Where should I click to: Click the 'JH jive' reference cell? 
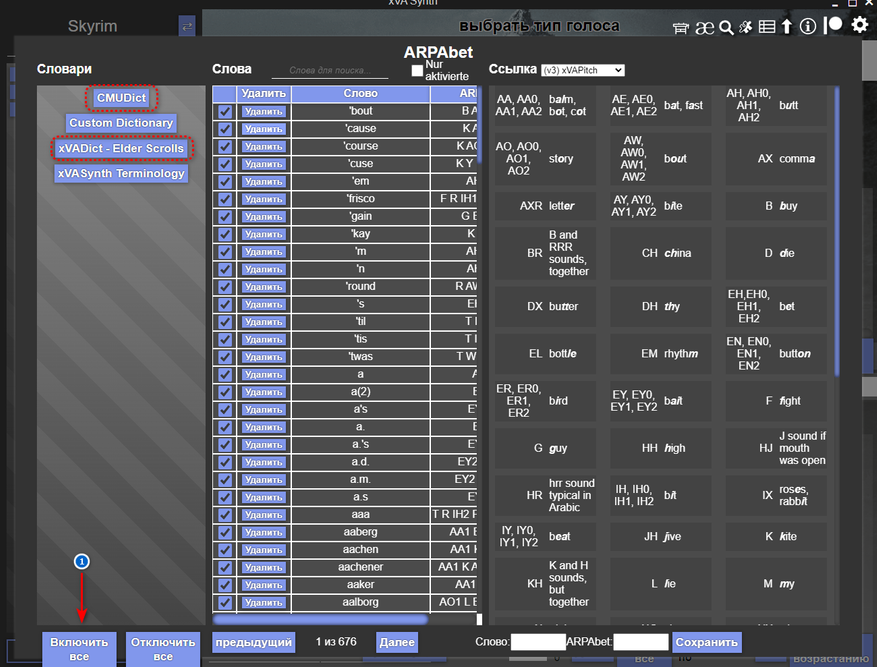pos(661,537)
